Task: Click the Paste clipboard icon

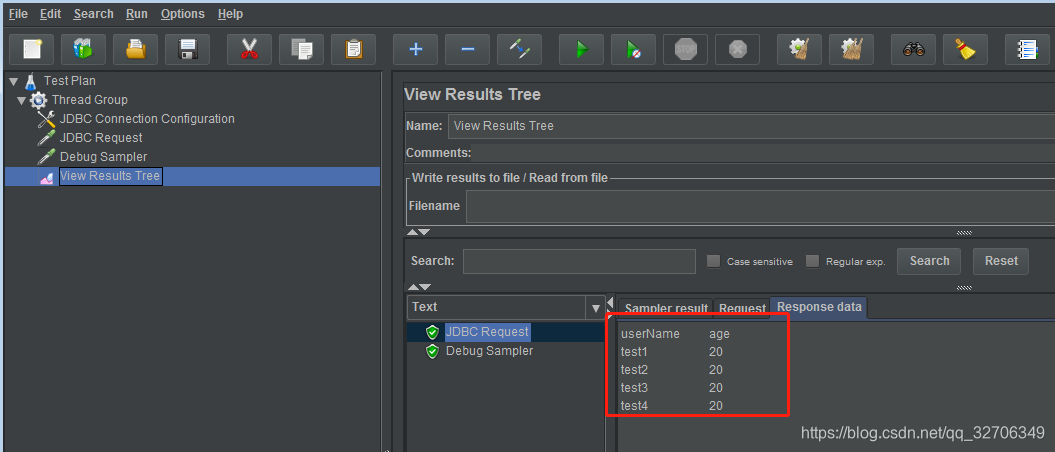Action: [x=353, y=49]
